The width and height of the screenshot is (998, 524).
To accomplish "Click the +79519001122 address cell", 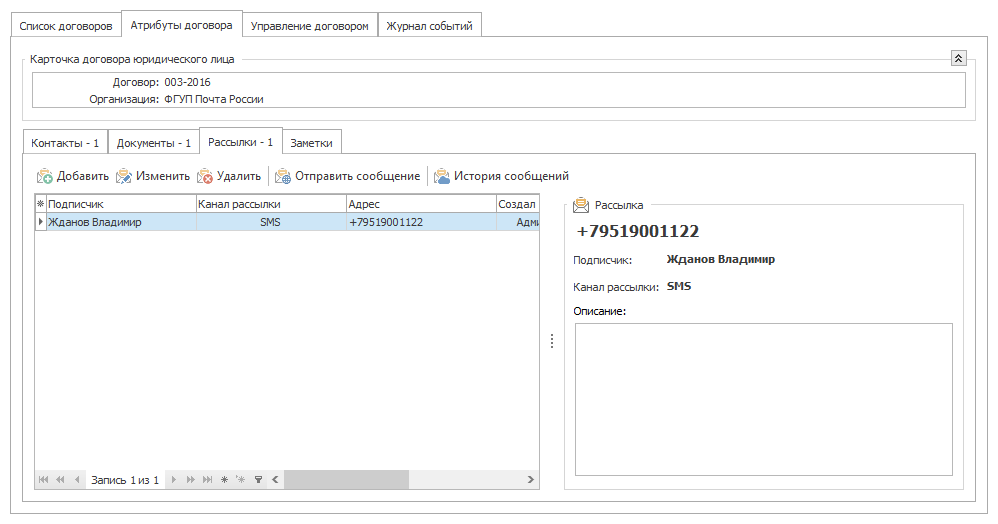I will (x=421, y=222).
